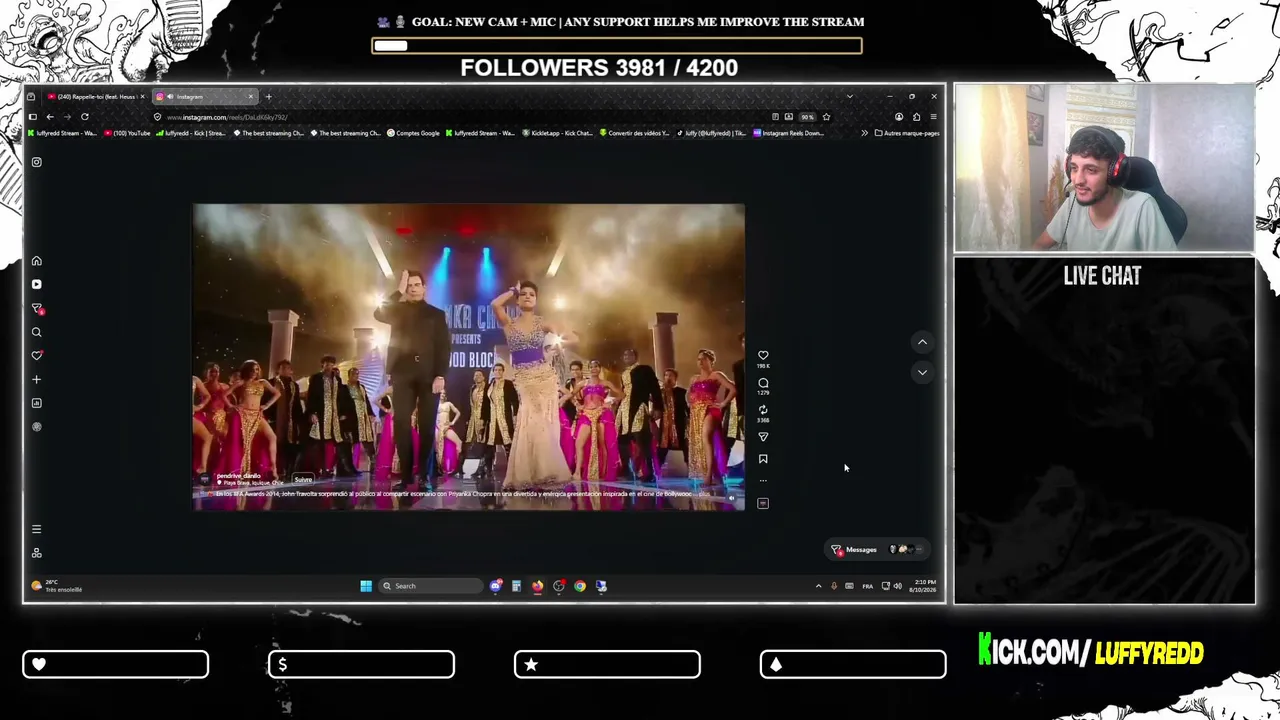Open the weather widget showing 26°C

tap(57, 586)
